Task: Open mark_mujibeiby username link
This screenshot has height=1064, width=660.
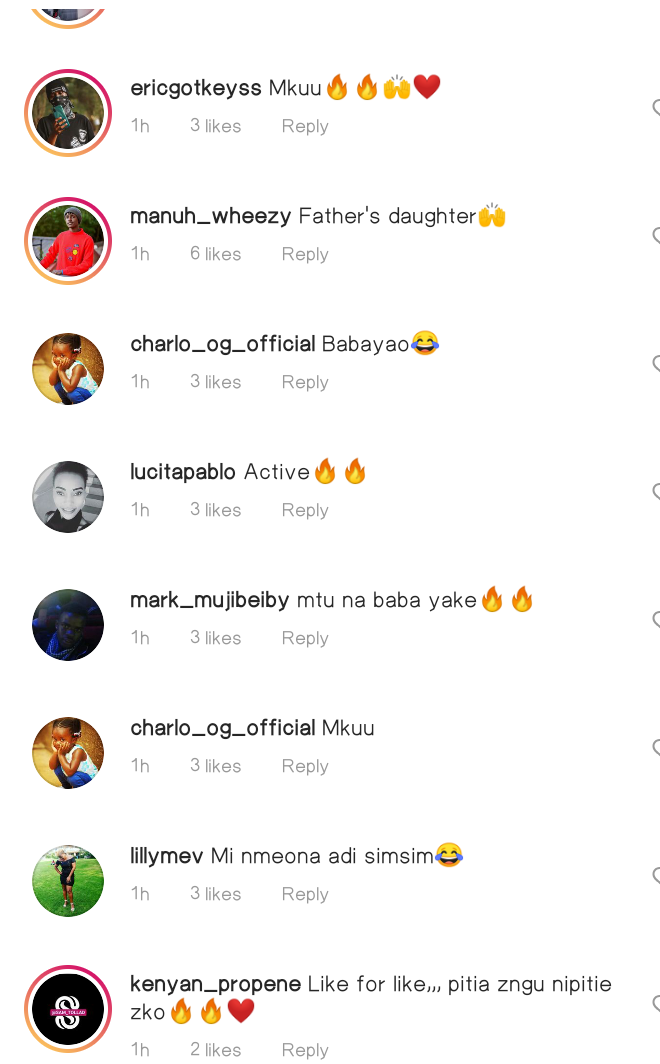Action: 210,601
